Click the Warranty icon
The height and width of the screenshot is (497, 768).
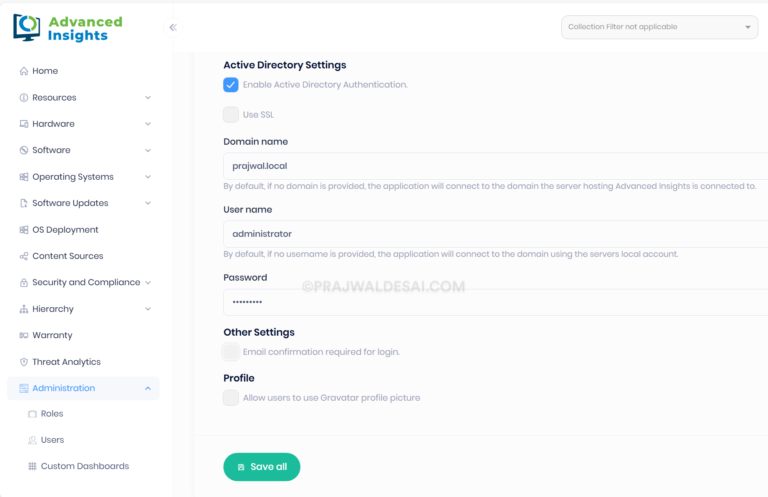coord(24,335)
